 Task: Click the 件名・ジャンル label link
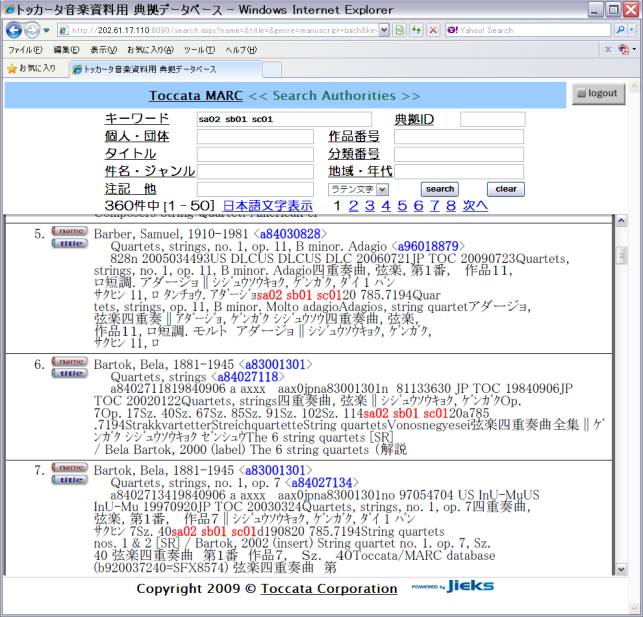(x=150, y=171)
